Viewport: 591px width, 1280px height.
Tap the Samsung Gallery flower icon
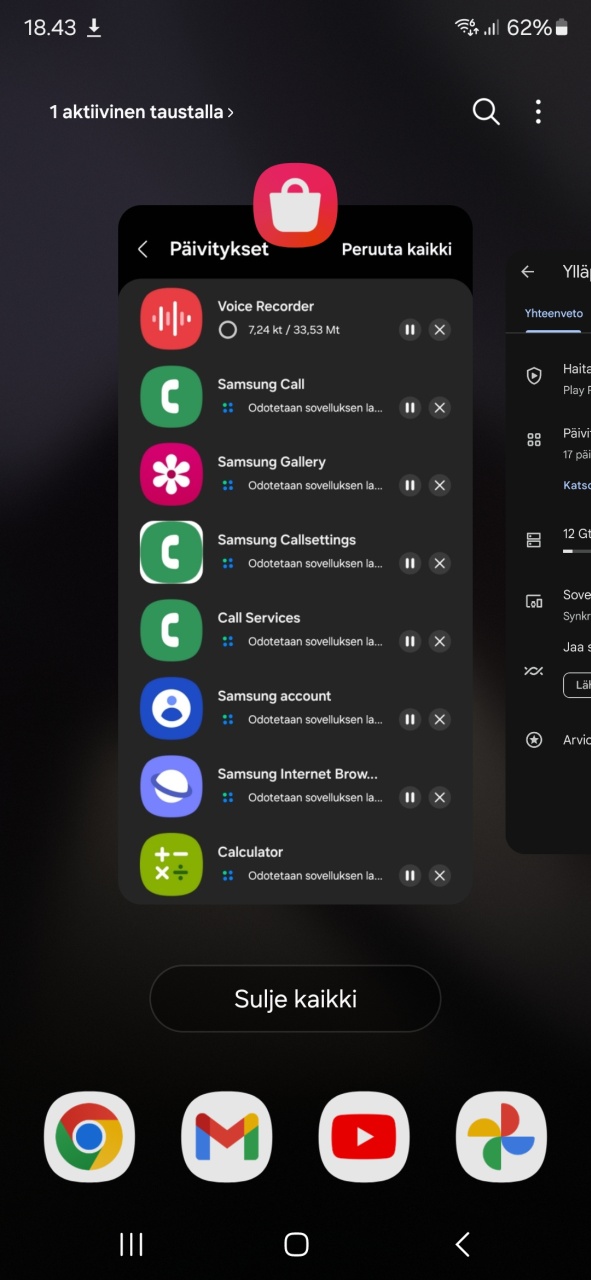(x=171, y=474)
